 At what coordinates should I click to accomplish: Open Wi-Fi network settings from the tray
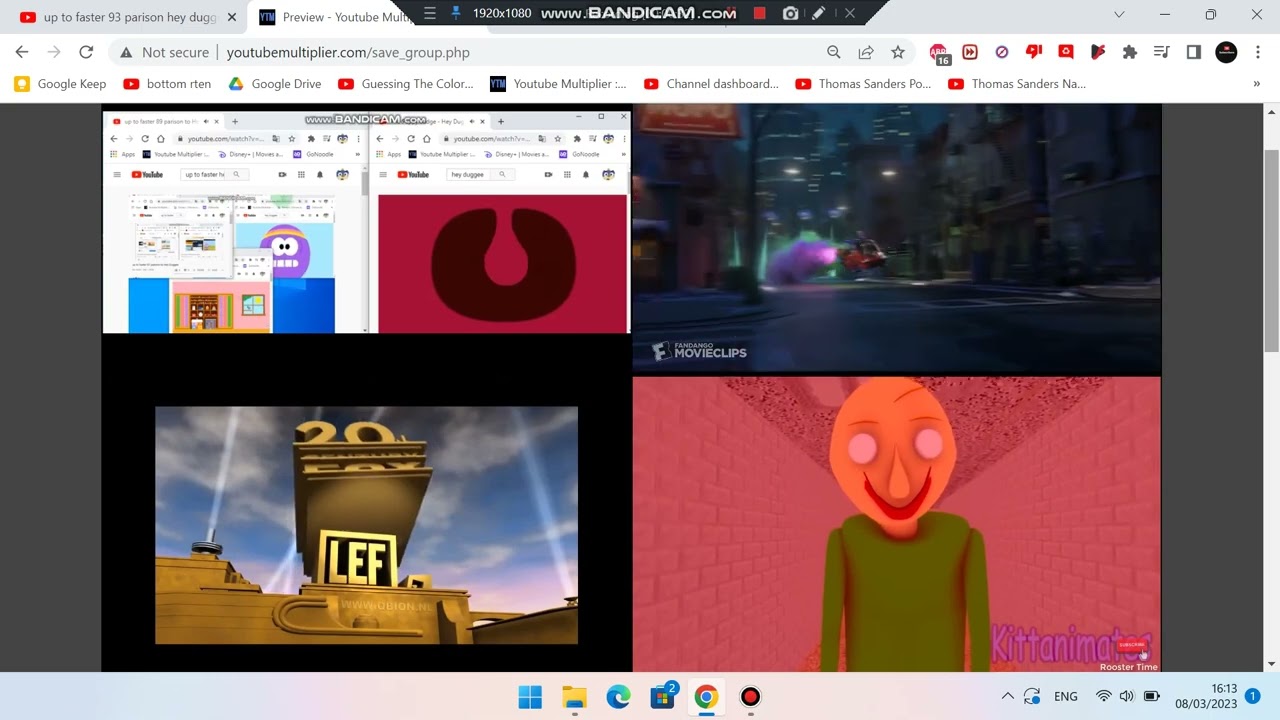(x=1104, y=696)
